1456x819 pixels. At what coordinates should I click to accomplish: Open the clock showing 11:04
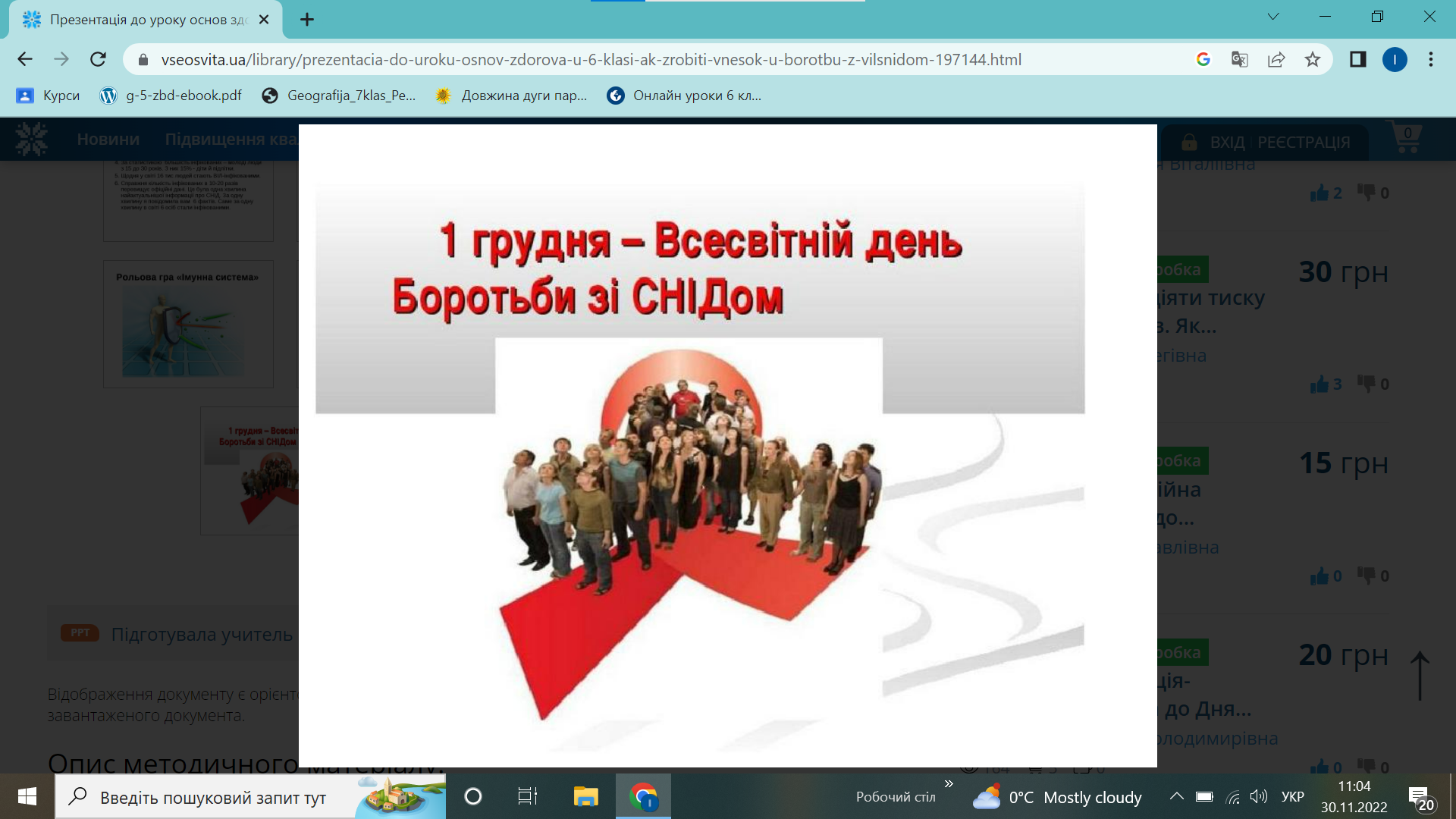pyautogui.click(x=1354, y=796)
